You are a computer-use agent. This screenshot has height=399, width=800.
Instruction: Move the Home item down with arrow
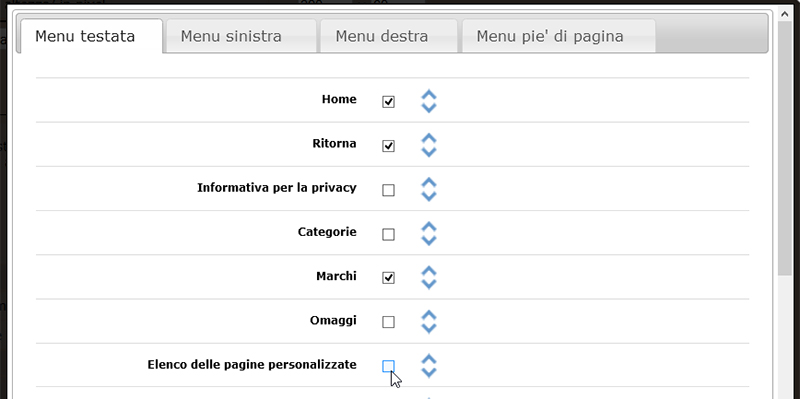click(429, 108)
